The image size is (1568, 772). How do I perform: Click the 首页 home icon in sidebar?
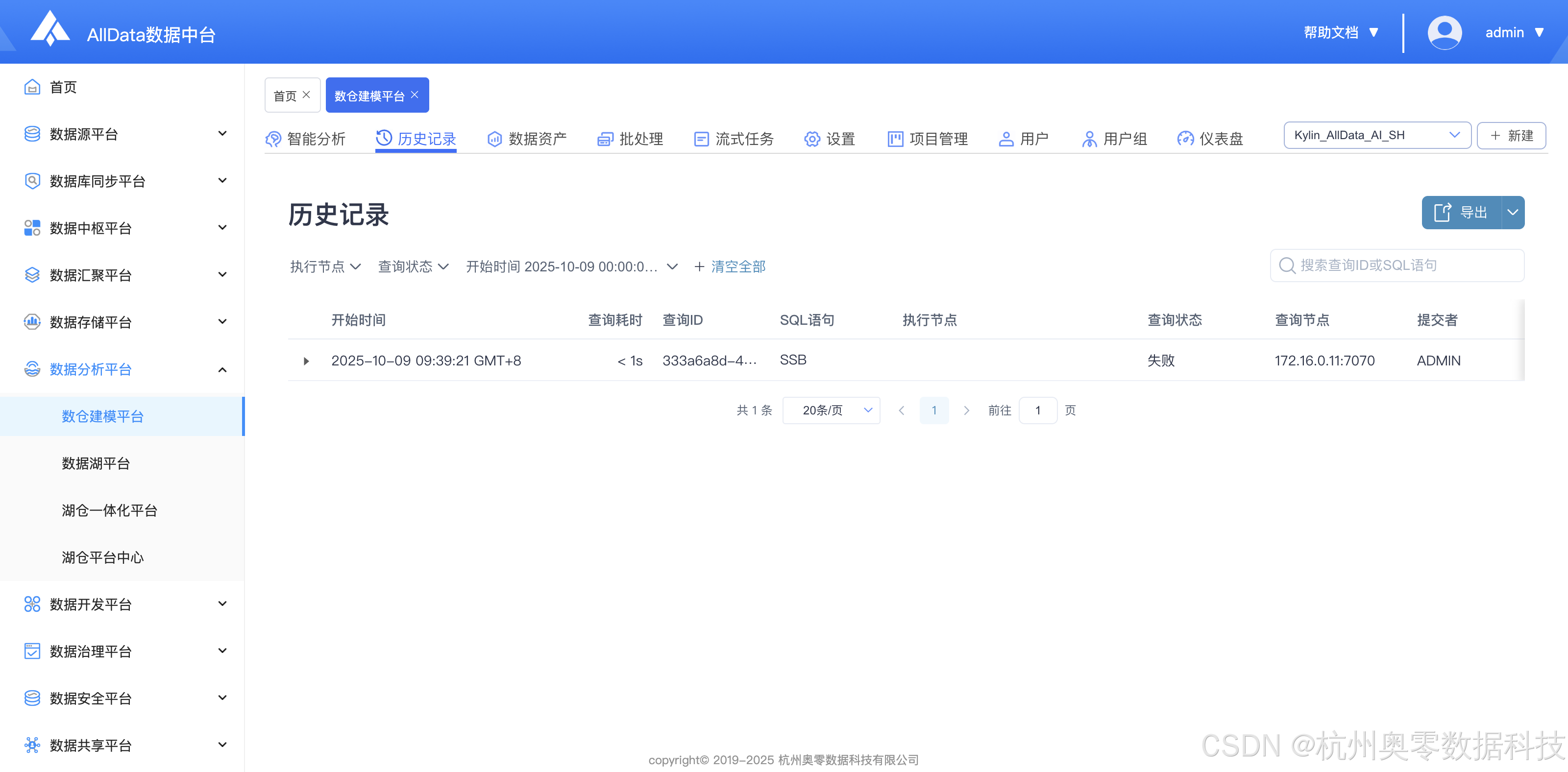pos(32,87)
